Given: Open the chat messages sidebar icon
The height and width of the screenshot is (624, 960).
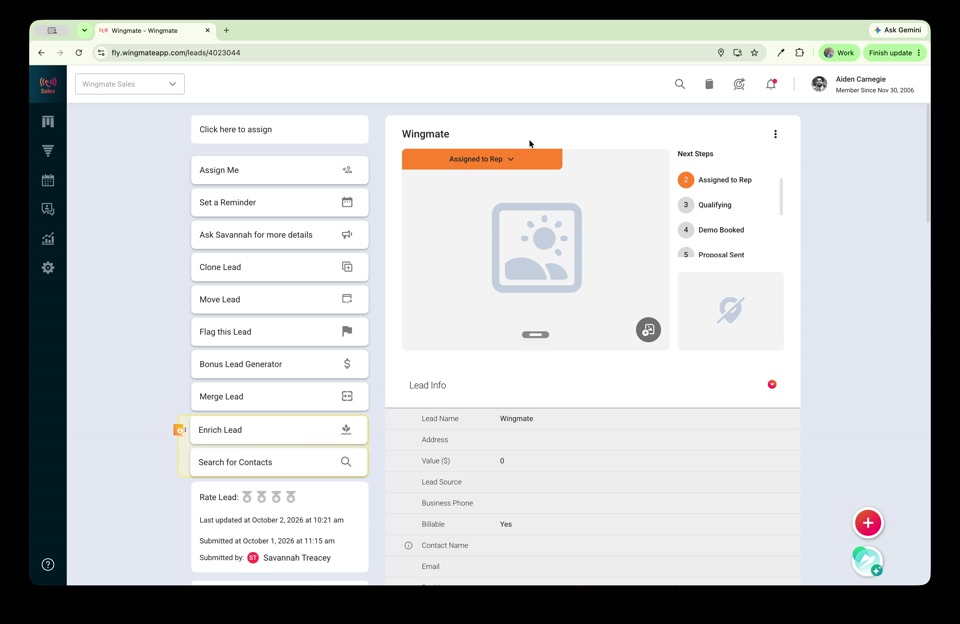Looking at the screenshot, I should [x=48, y=209].
